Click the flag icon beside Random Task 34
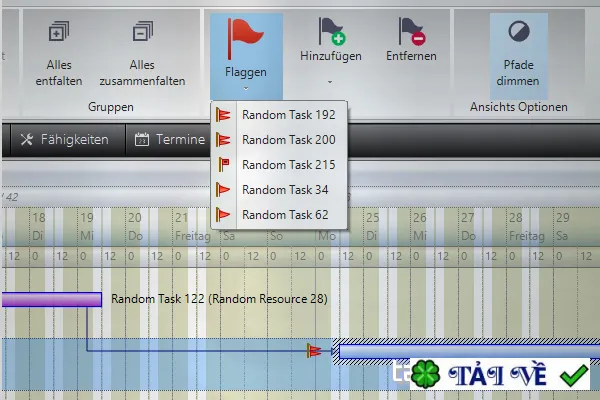This screenshot has height=400, width=600. (223, 190)
